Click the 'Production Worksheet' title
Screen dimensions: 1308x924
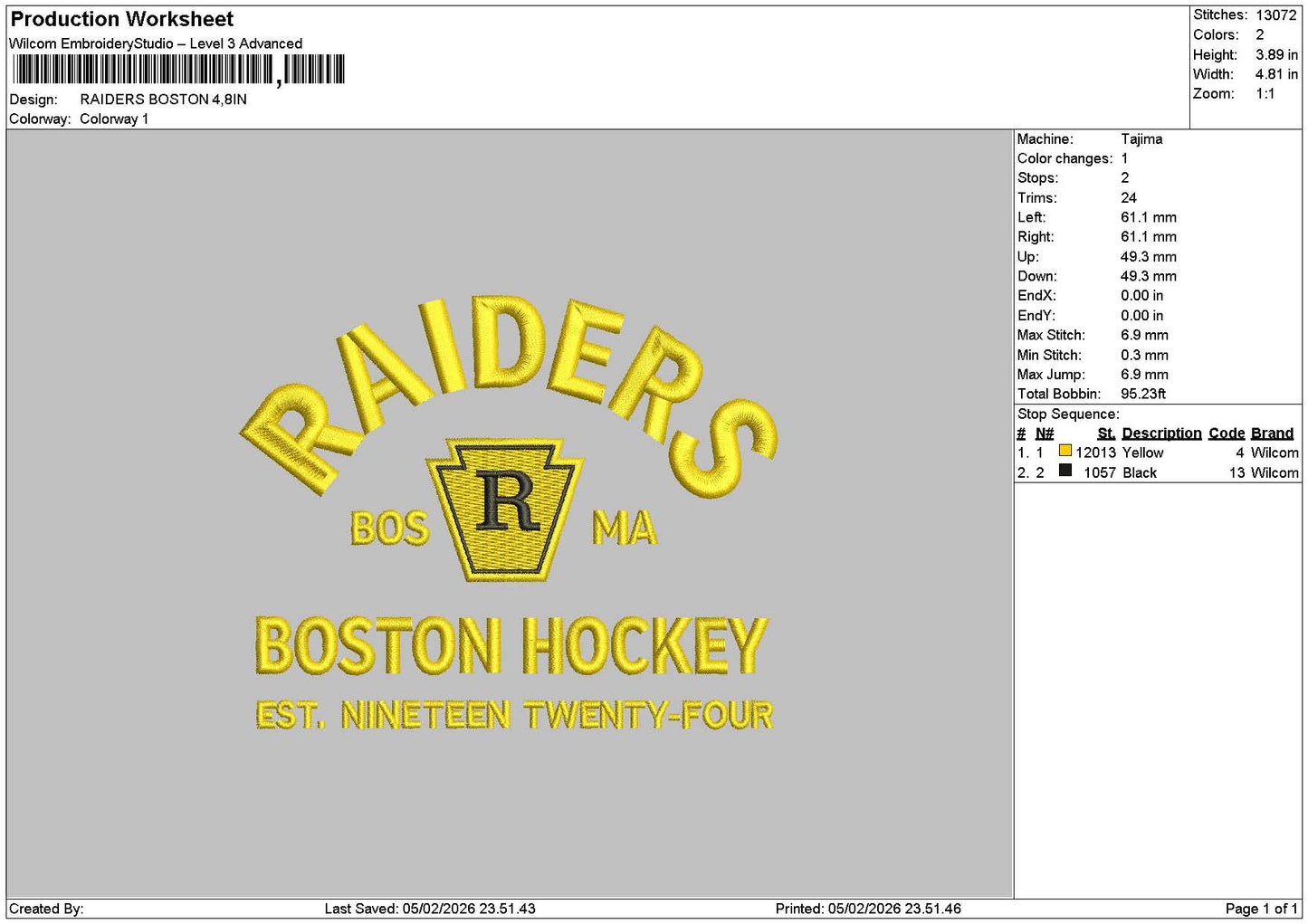pyautogui.click(x=121, y=19)
